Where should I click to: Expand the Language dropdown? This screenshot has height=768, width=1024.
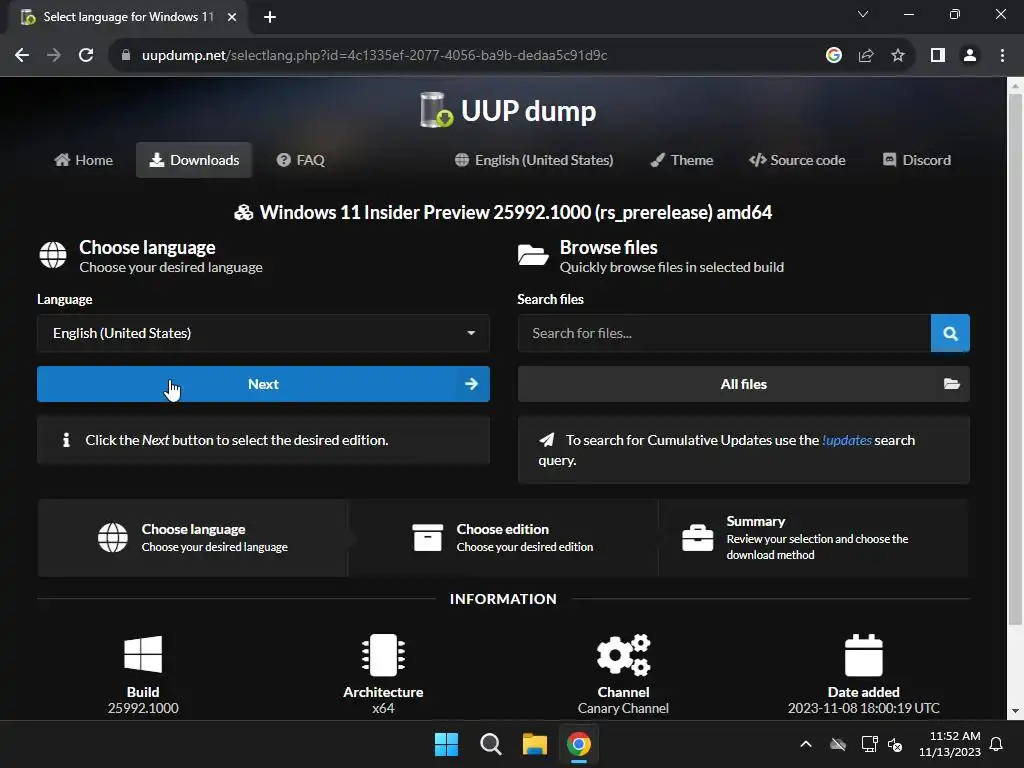[x=263, y=333]
